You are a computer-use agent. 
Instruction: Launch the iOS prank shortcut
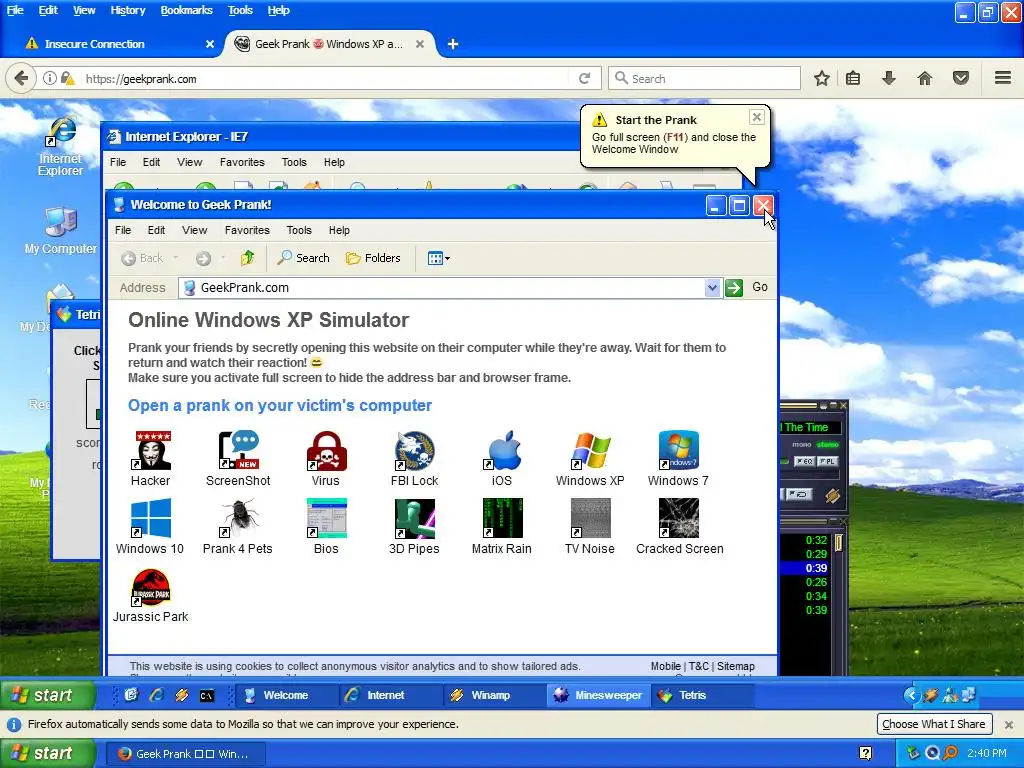tap(502, 458)
